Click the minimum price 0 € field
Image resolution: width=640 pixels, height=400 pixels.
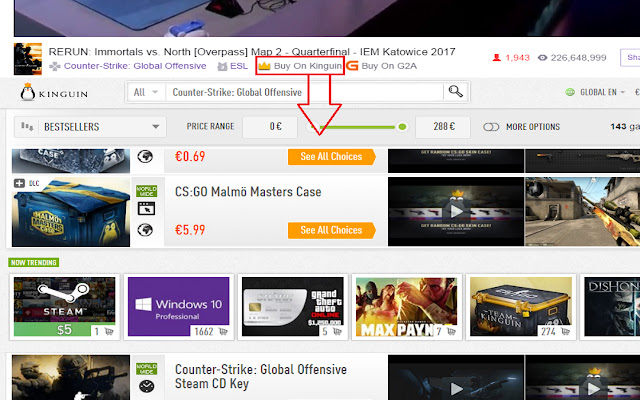tap(270, 127)
